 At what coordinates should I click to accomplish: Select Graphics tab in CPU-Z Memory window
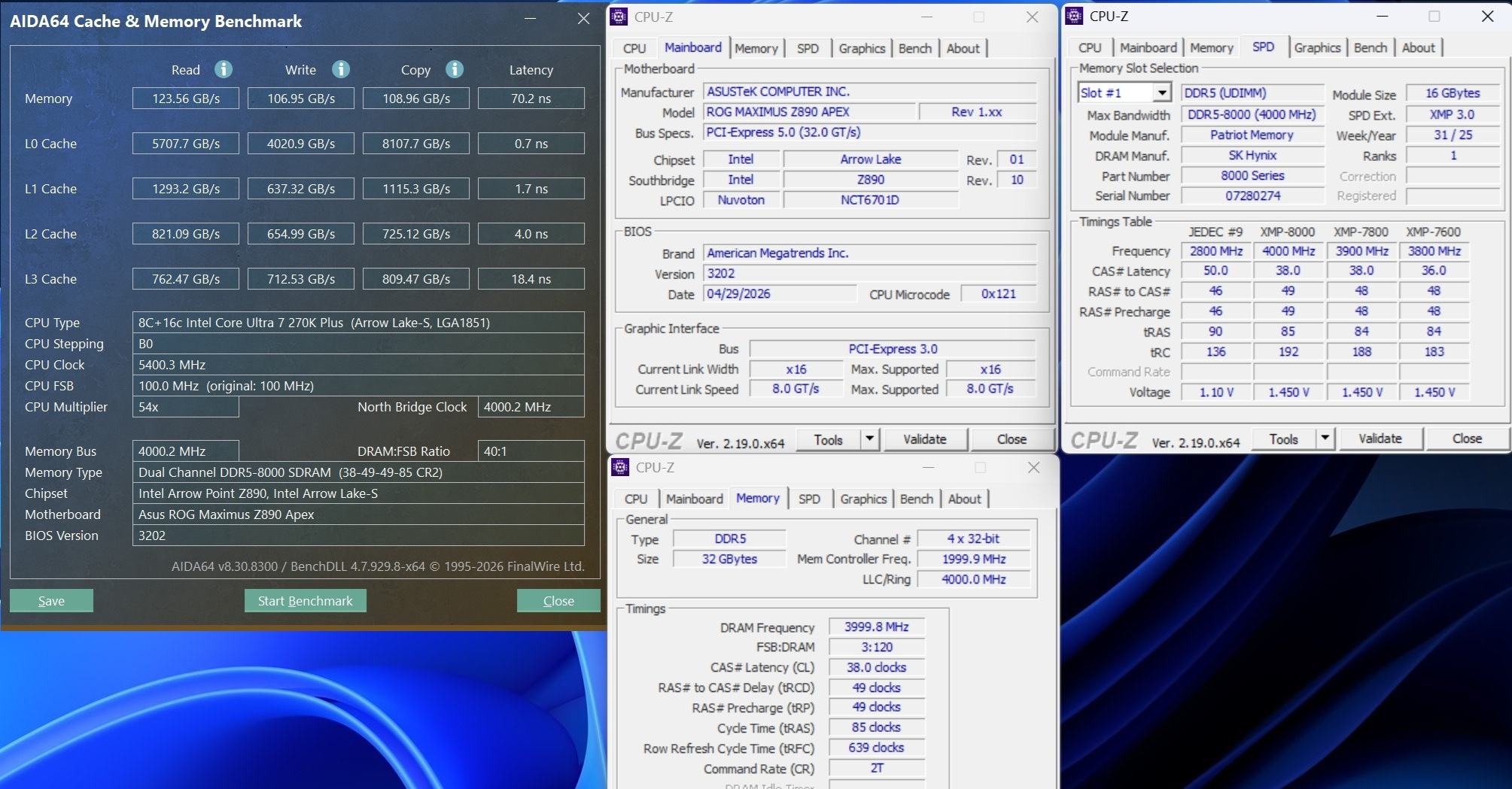[863, 499]
